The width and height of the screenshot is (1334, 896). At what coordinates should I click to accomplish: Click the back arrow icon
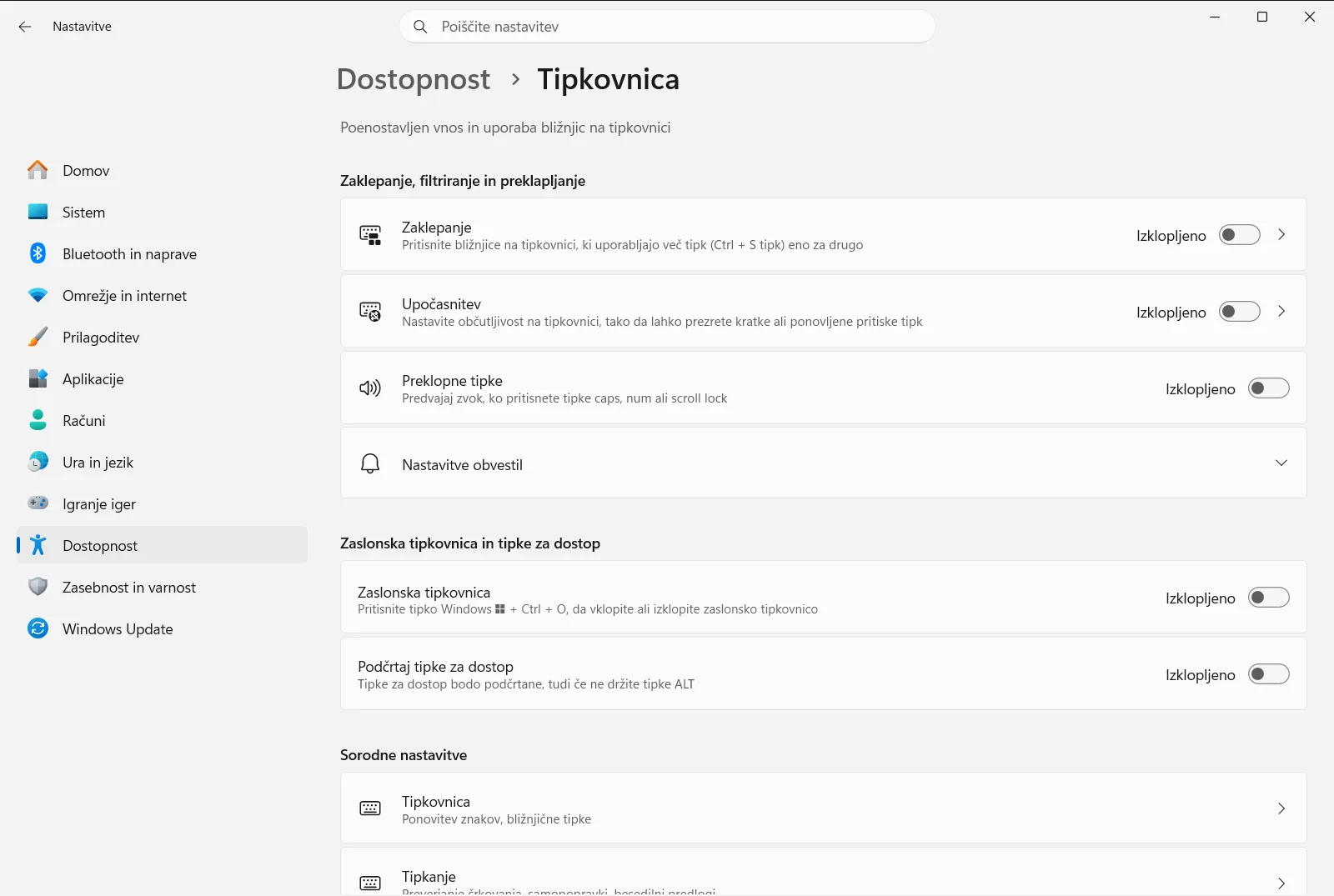coord(25,27)
